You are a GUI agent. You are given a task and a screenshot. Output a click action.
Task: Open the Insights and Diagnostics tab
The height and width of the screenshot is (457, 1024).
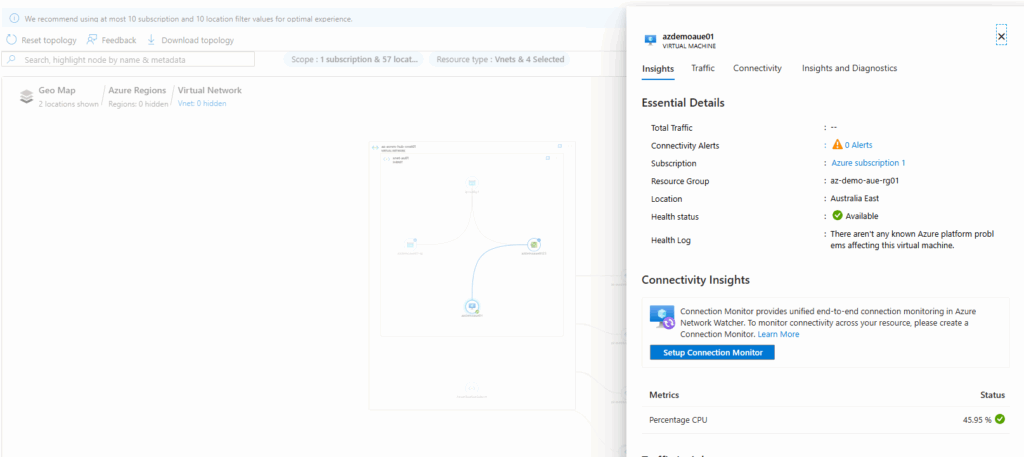[x=849, y=68]
